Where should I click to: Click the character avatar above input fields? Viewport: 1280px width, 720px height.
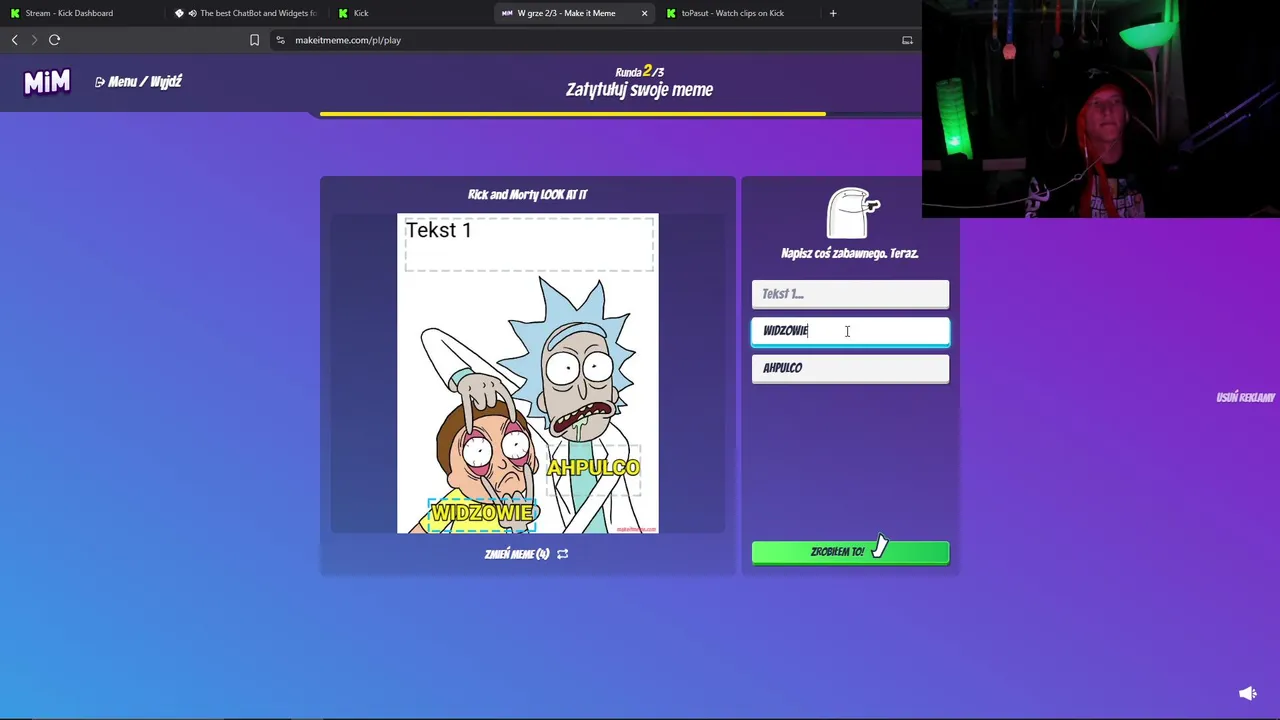[852, 213]
